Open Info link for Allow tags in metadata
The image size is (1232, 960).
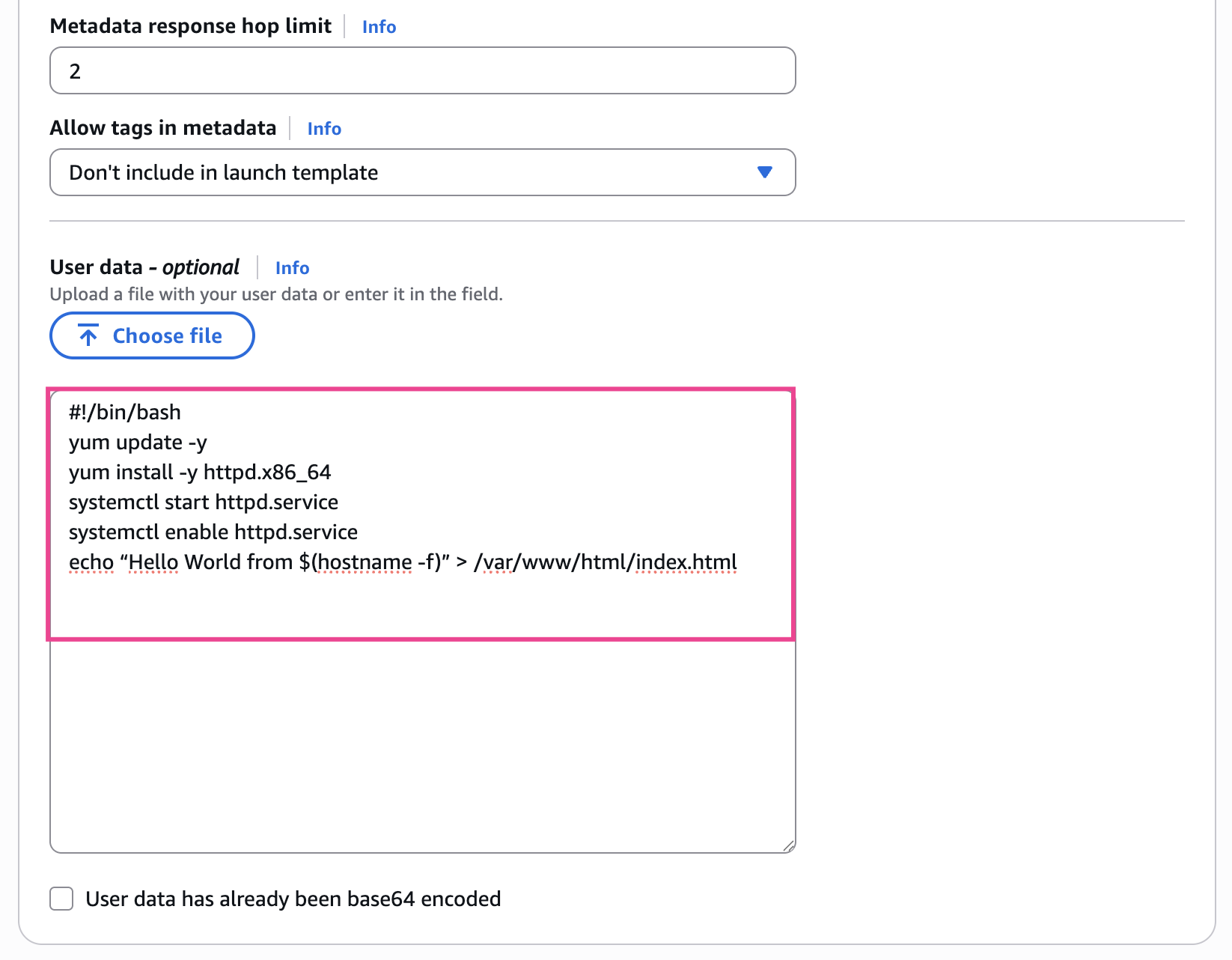(x=324, y=129)
